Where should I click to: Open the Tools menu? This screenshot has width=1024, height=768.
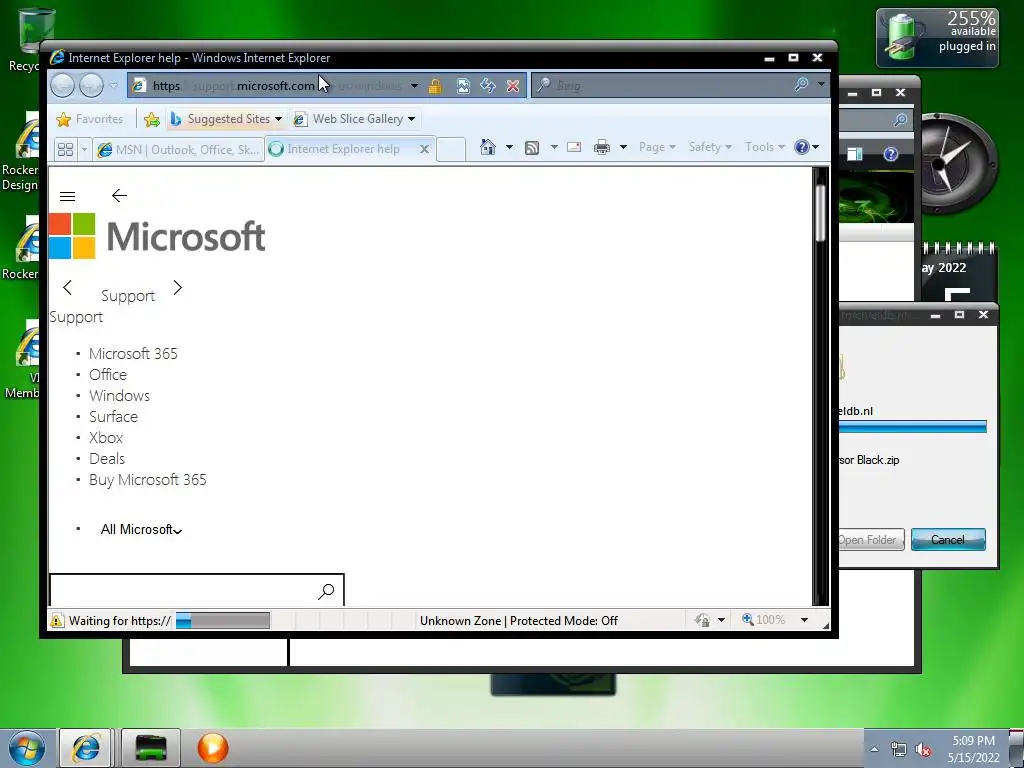tap(765, 147)
